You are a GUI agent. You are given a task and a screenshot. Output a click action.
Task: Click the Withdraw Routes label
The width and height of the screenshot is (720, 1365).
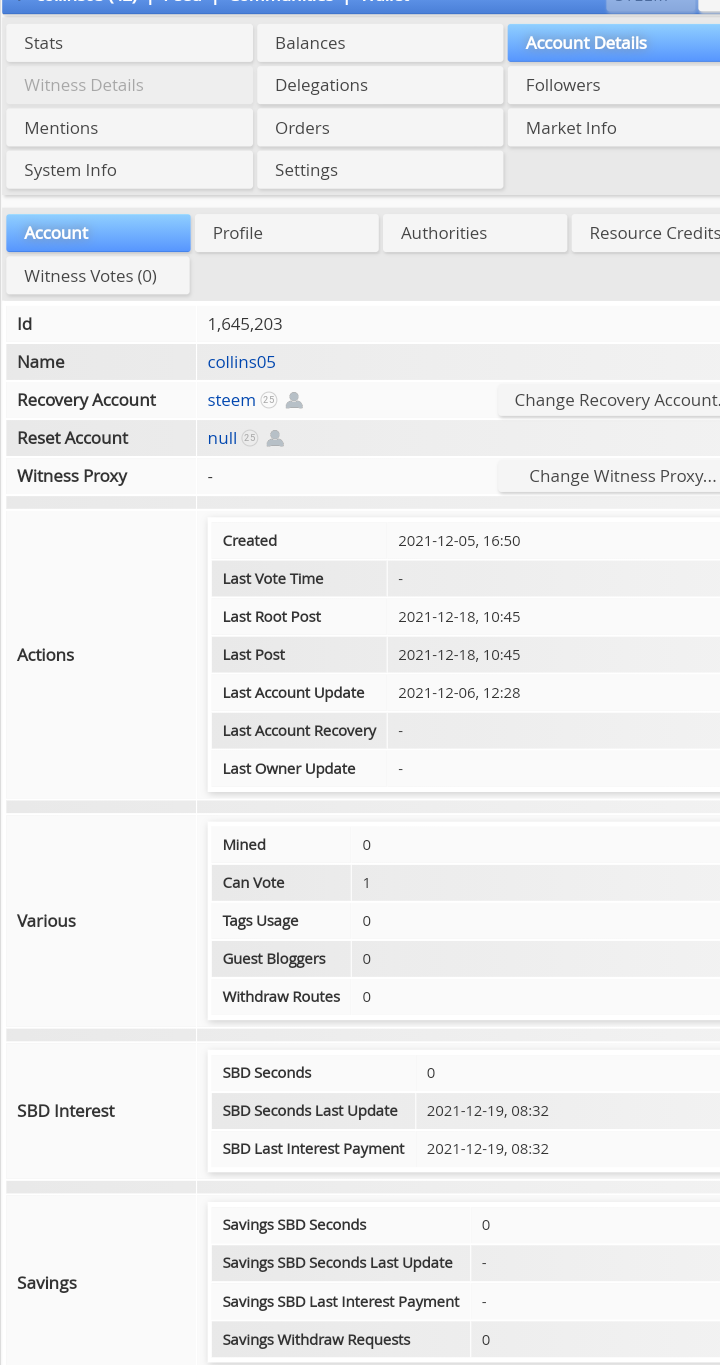(281, 997)
